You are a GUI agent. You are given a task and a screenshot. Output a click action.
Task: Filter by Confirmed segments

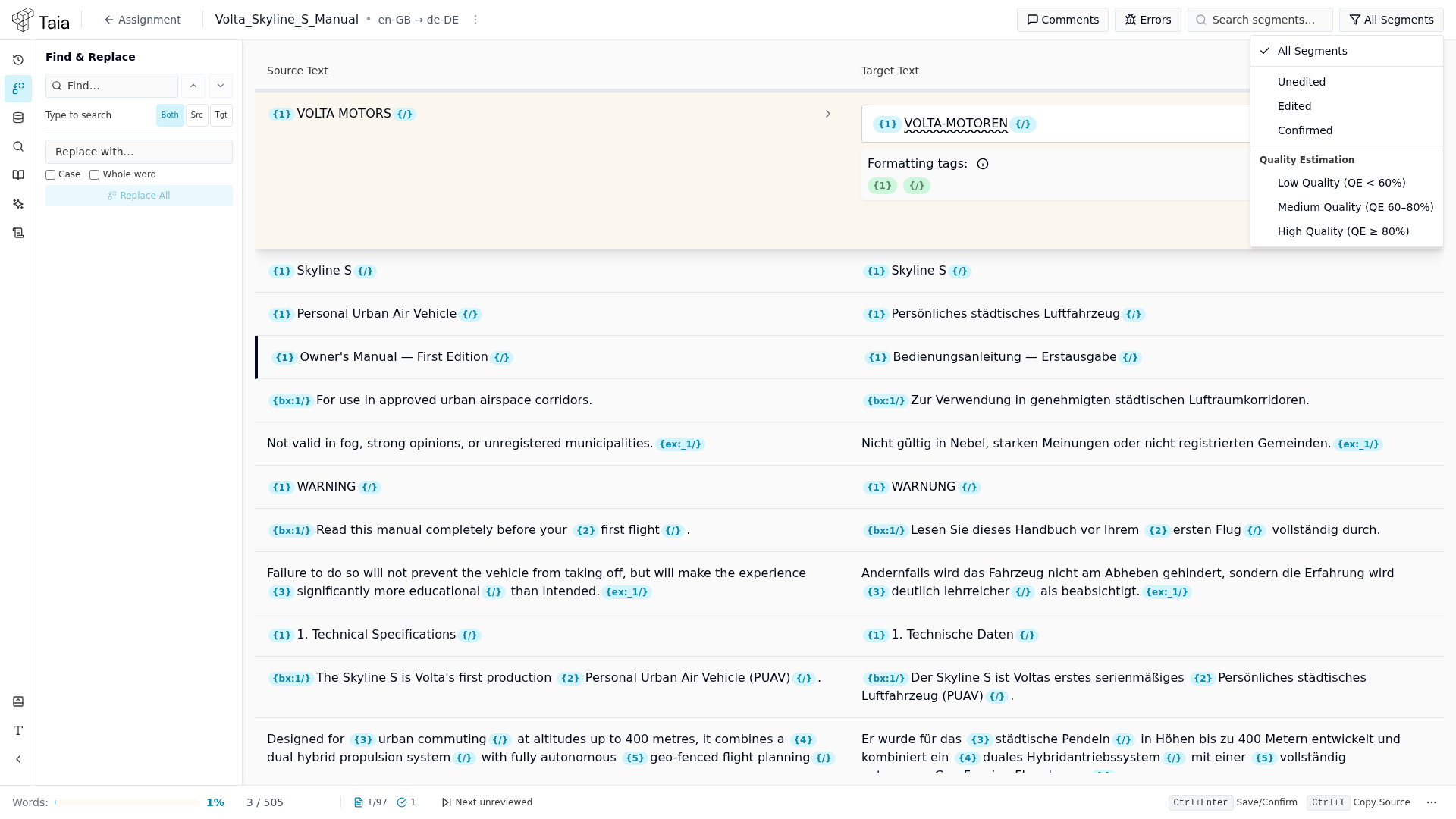click(1347, 130)
